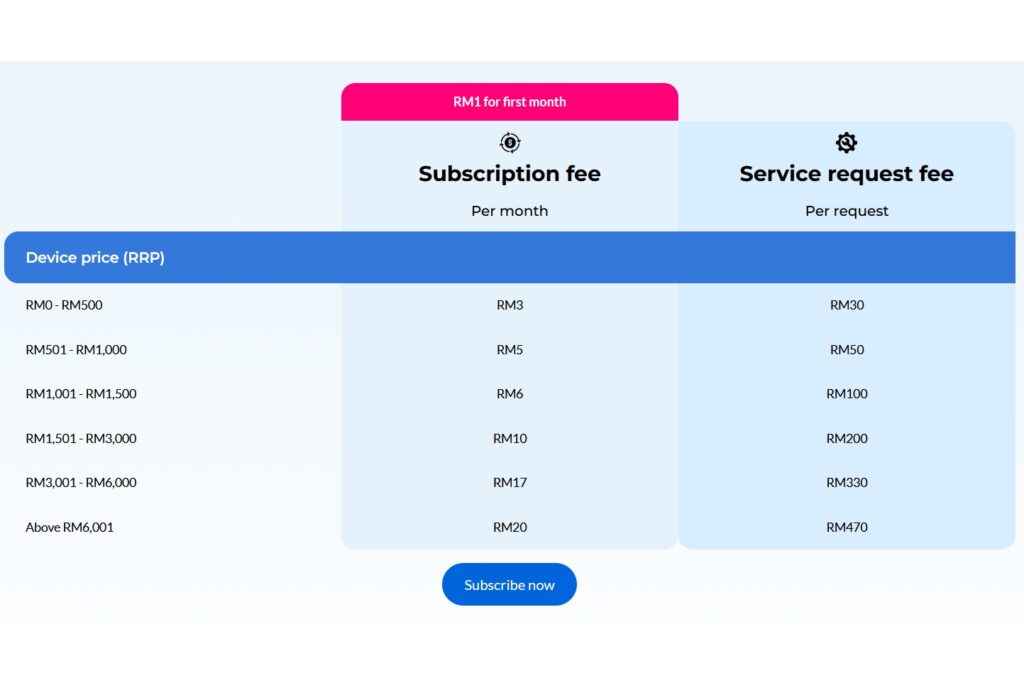Click the dollar coin Subscription fee icon
Screen dimensions: 1024x683
tap(509, 141)
